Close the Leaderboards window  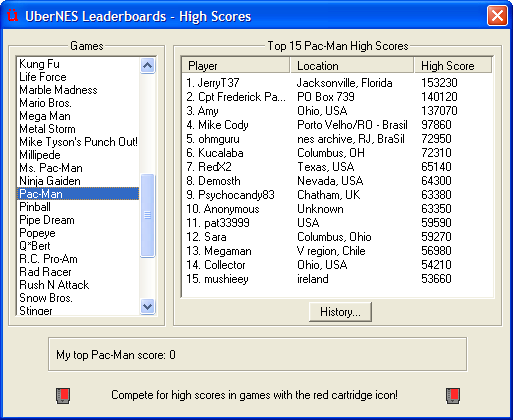[497, 16]
